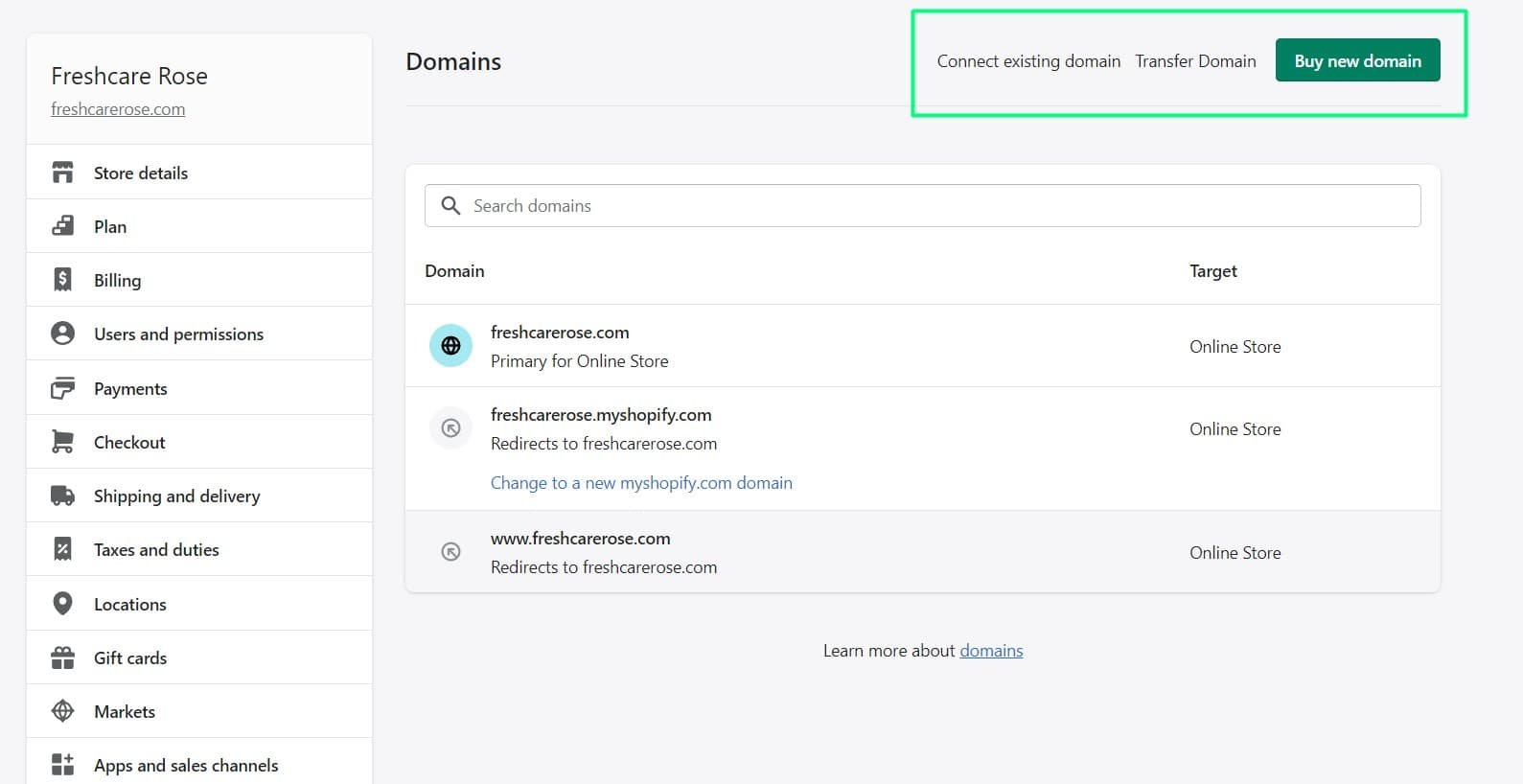Click the globe icon beside freshcarerose.com primary domain
The height and width of the screenshot is (784, 1523).
[450, 346]
